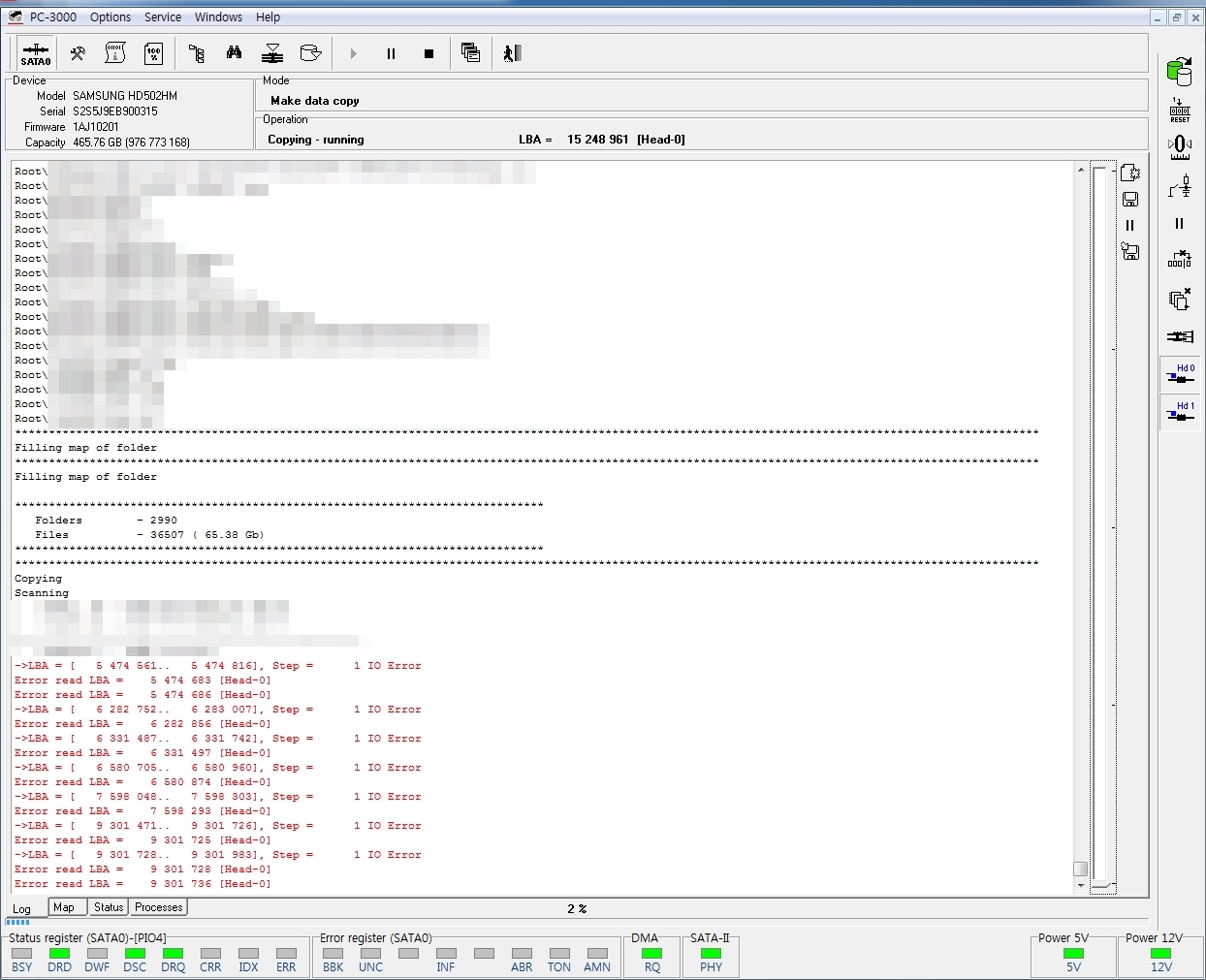This screenshot has width=1206, height=980.
Task: Open the folder tree toolbar icon
Action: (196, 53)
